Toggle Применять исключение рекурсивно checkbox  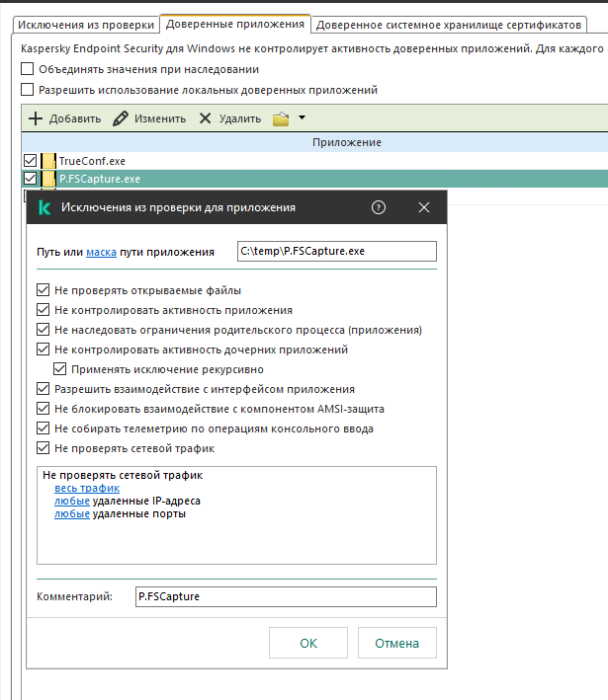[x=60, y=369]
